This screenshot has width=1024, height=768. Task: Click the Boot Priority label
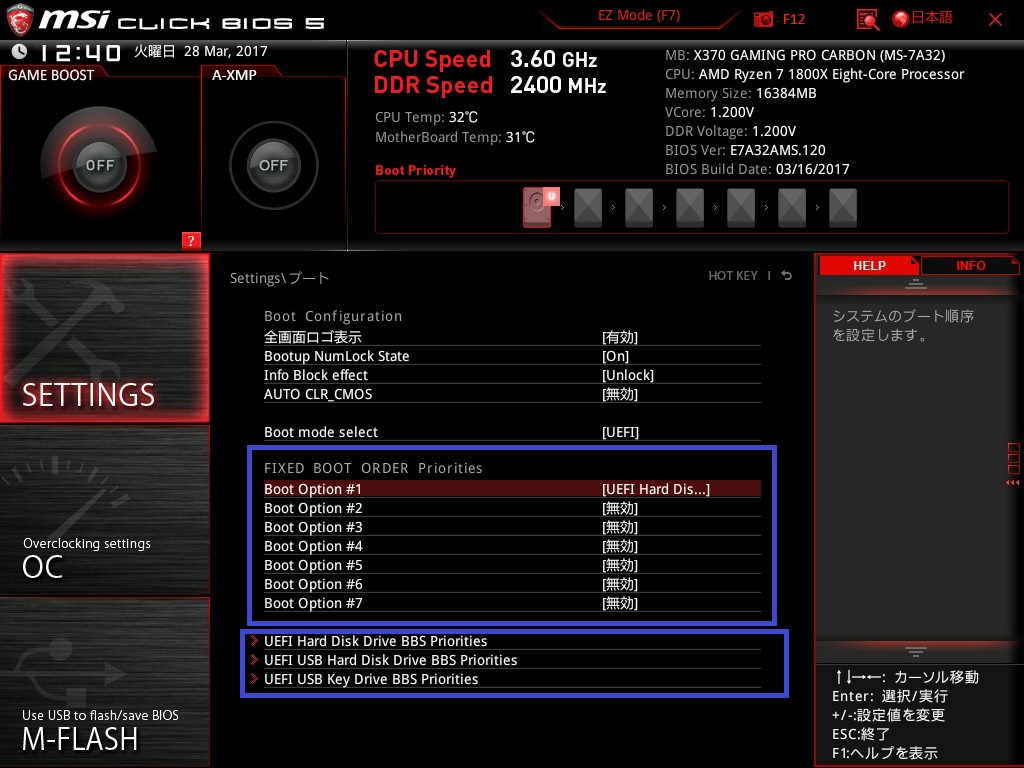click(415, 170)
